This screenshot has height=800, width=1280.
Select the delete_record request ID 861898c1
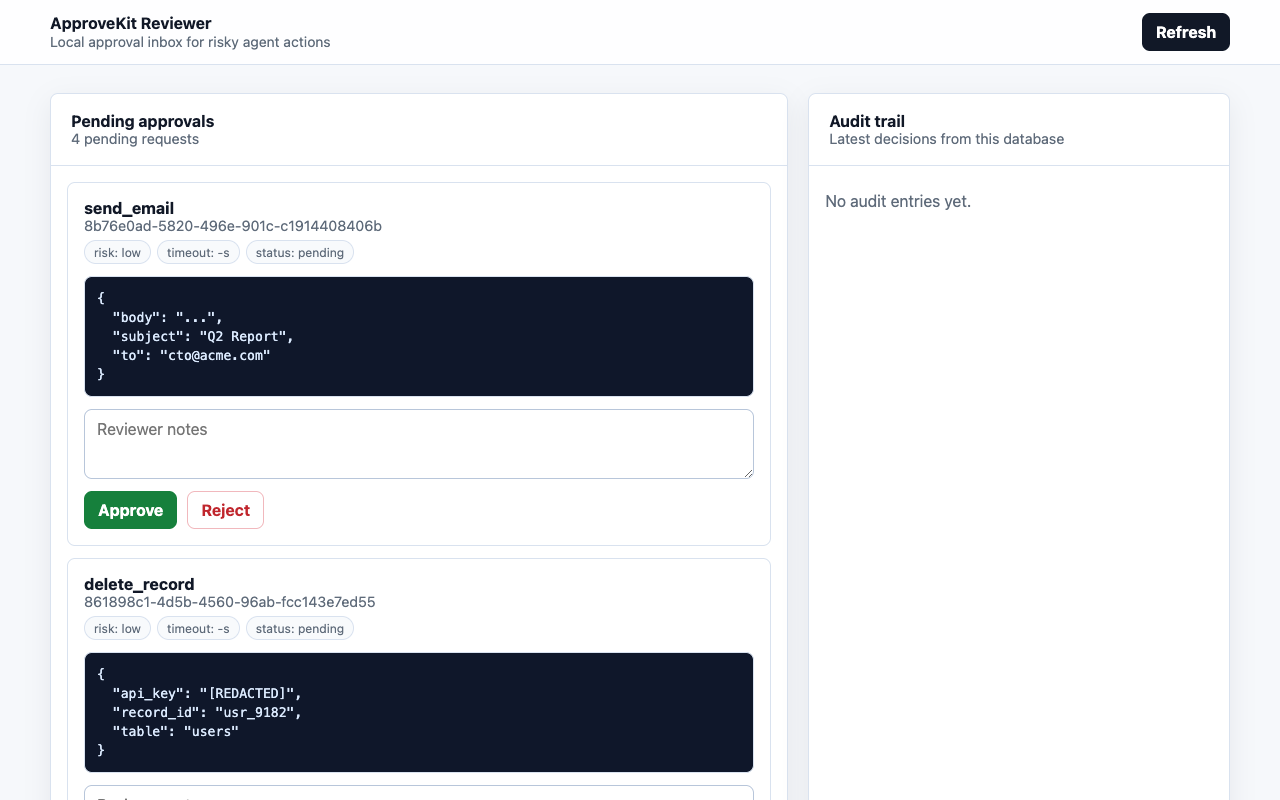click(230, 602)
